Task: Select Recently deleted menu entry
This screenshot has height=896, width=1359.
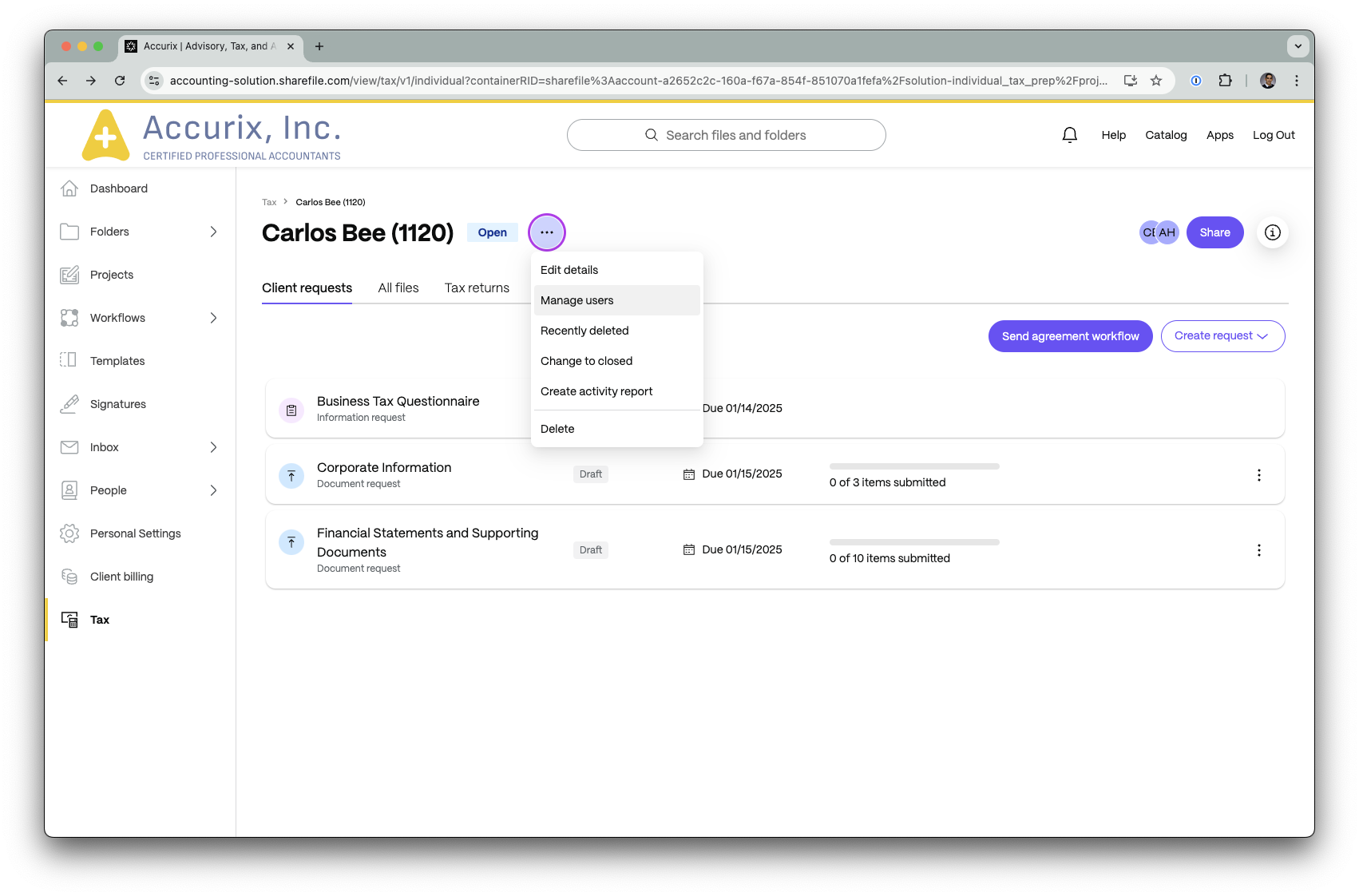Action: pyautogui.click(x=616, y=331)
